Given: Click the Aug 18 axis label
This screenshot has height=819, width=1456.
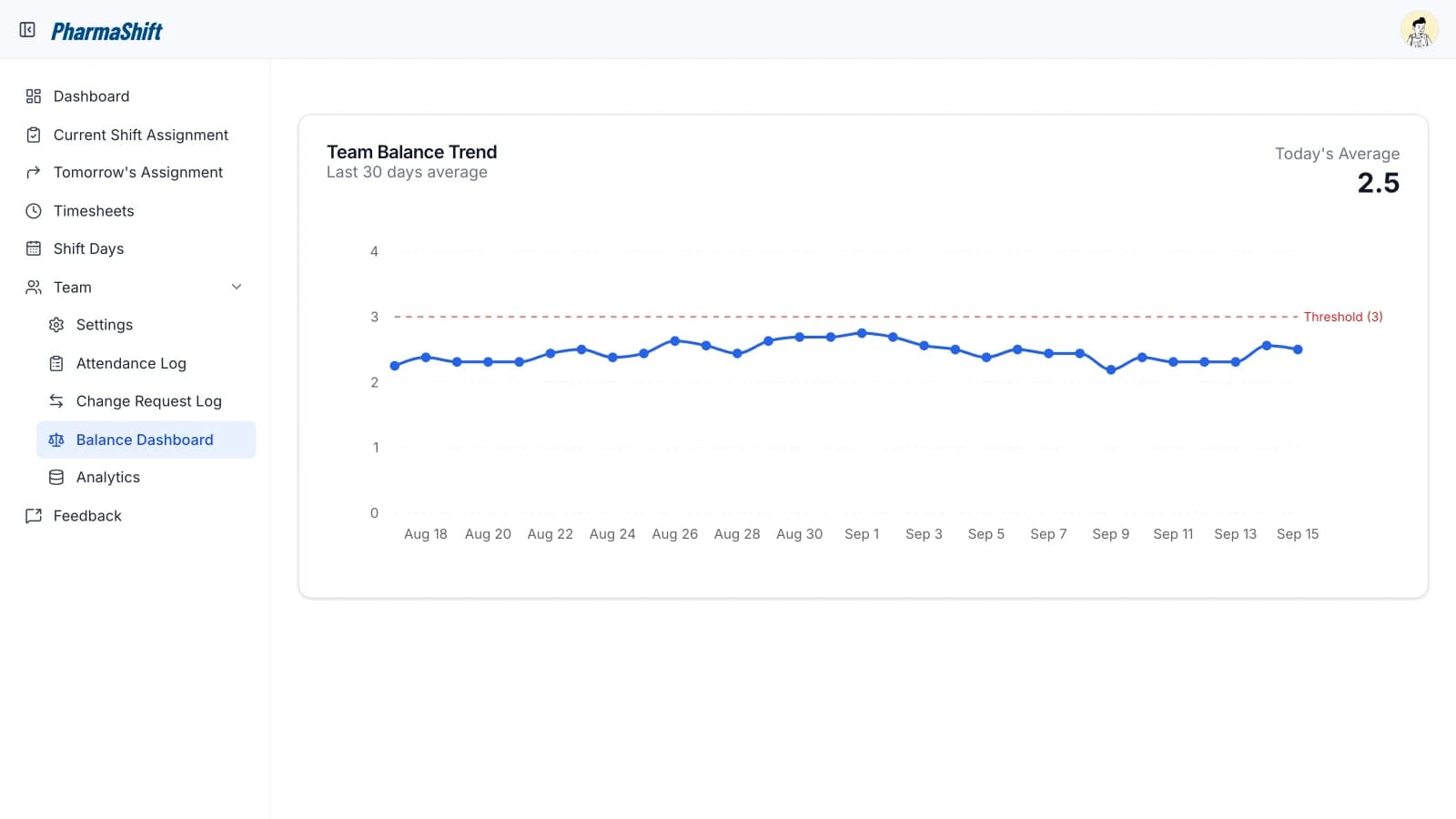Looking at the screenshot, I should click(426, 534).
